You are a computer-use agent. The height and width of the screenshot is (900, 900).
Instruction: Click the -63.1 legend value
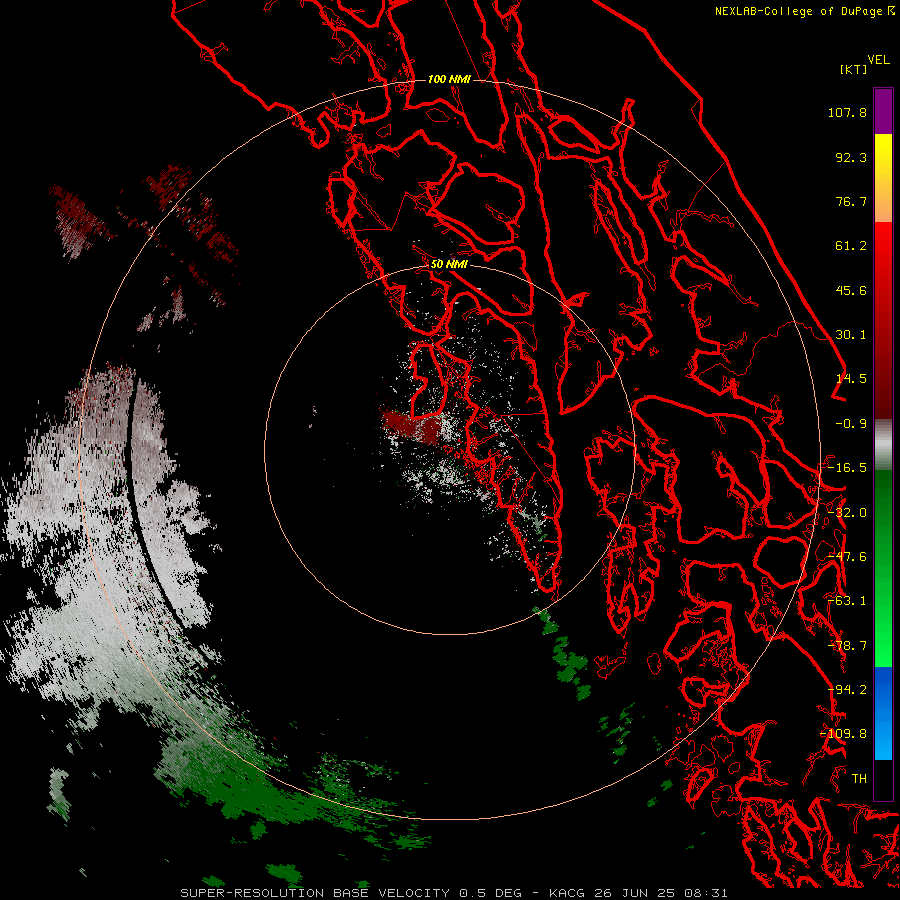coord(847,601)
